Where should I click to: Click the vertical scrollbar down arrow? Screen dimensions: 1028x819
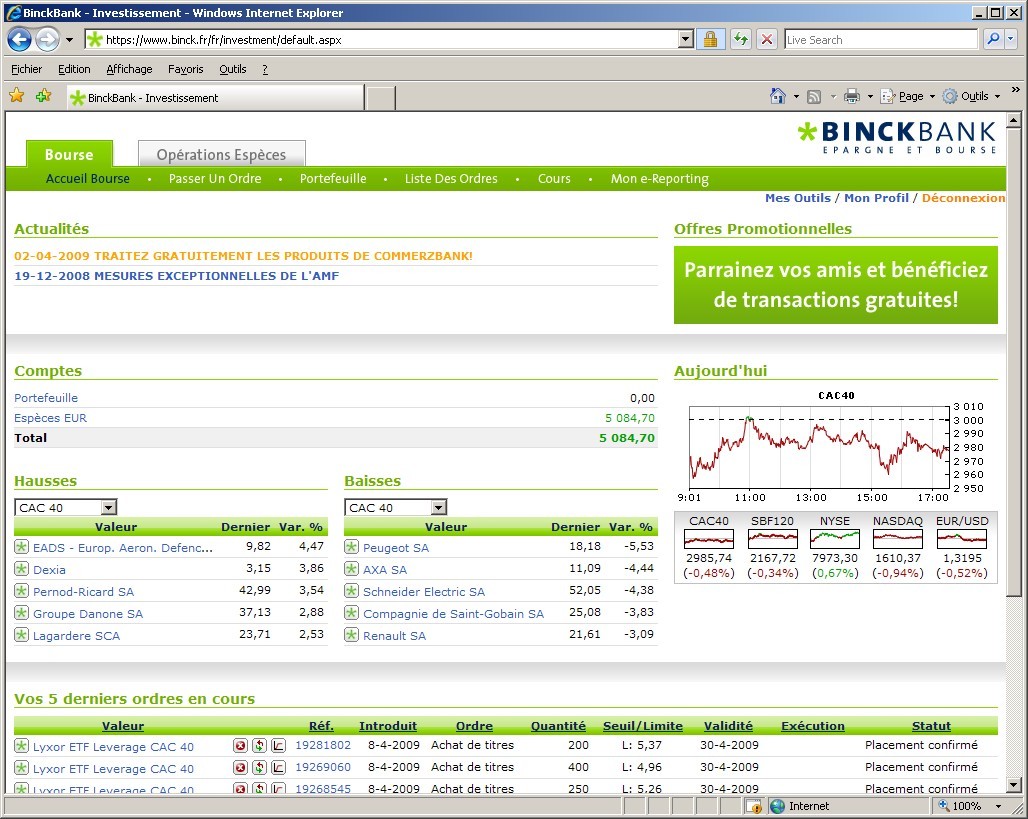[1014, 785]
